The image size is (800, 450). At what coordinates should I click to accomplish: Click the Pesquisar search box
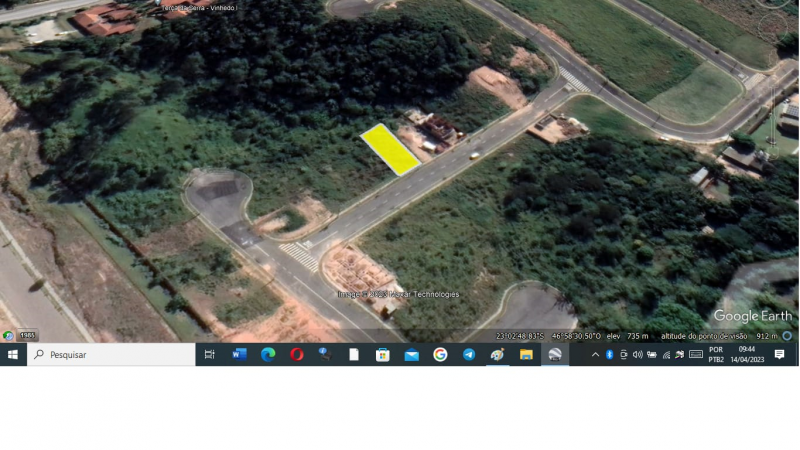pyautogui.click(x=111, y=355)
